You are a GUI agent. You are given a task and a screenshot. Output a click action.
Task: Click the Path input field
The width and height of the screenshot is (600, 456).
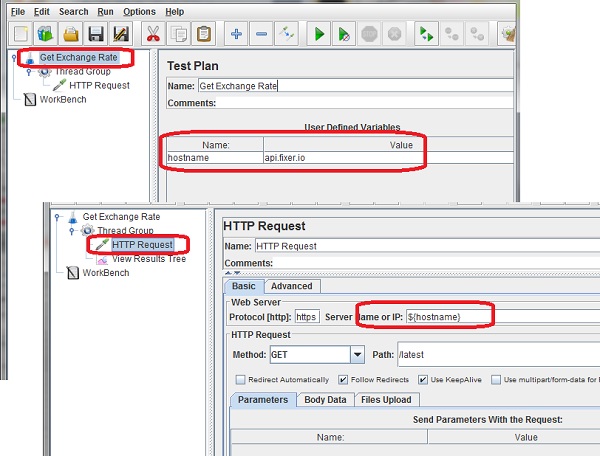pos(490,354)
